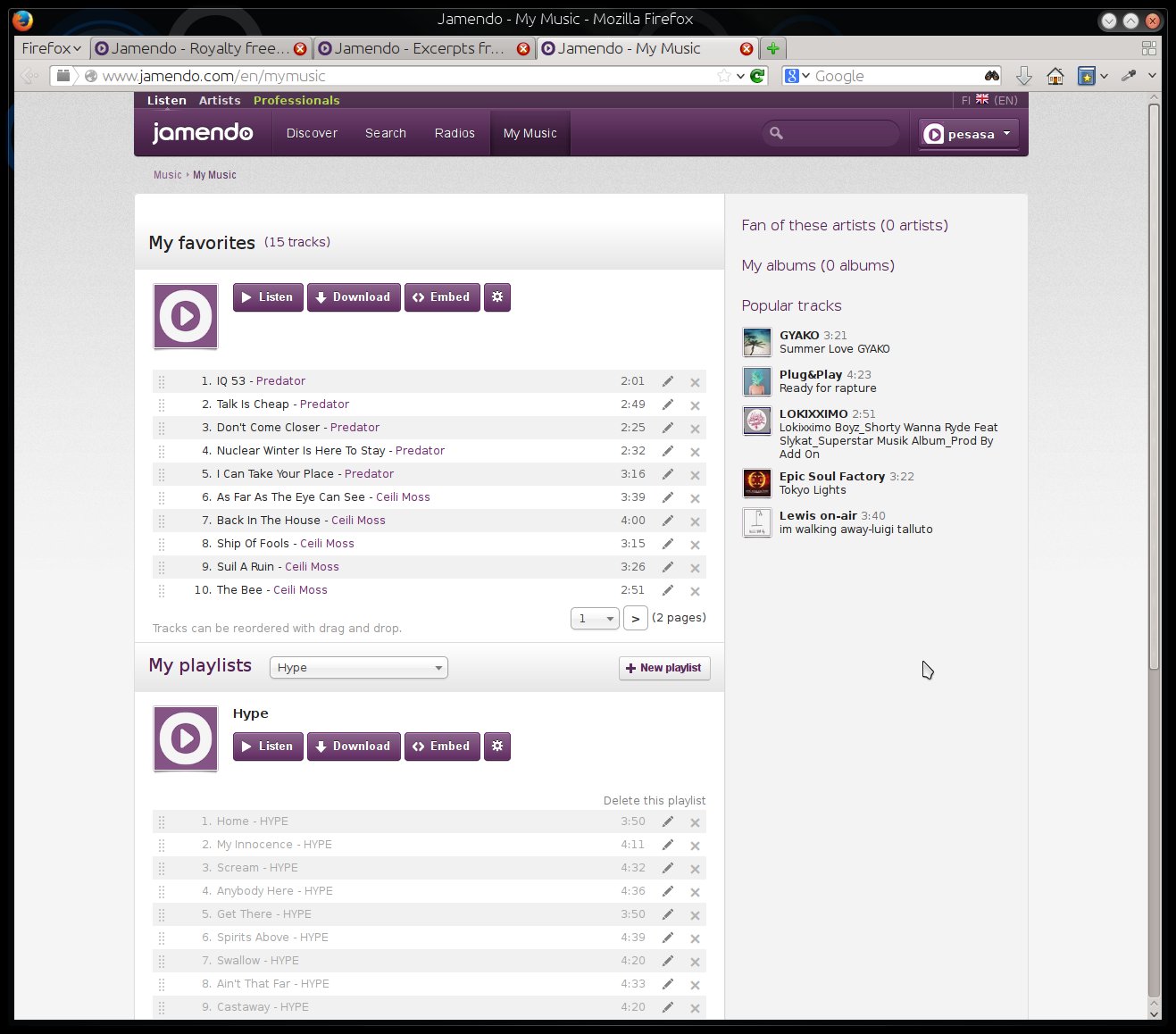Go to Radios section
Viewport: 1176px width, 1034px height.
click(x=455, y=133)
